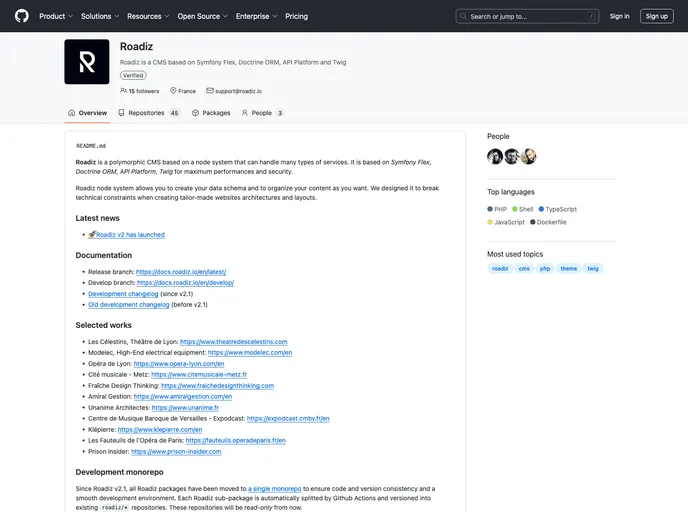Visit the fauteuils.operadeparis.fr link

click(235, 440)
